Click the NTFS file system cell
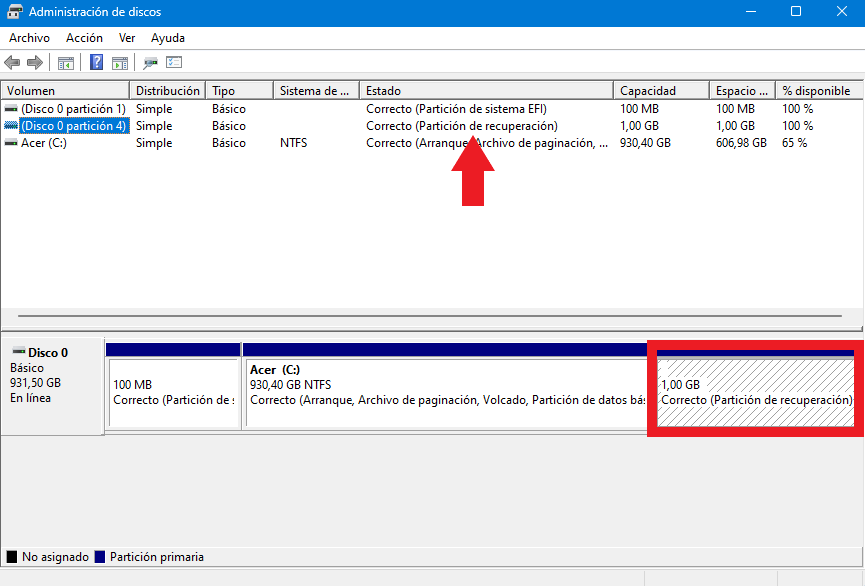Screen dimensions: 865x586 [293, 143]
